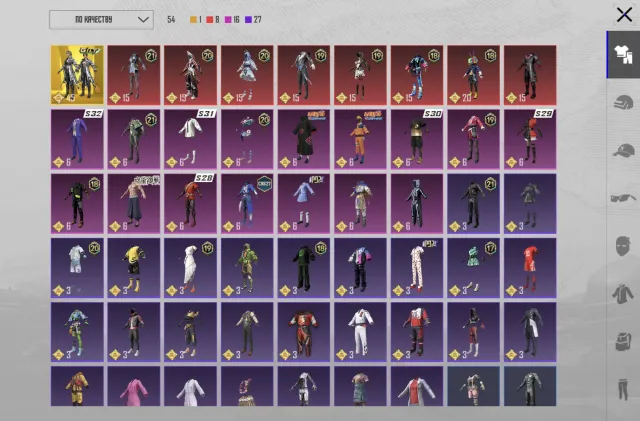The width and height of the screenshot is (640, 421).
Task: Select the outfit tagged S29
Action: [530, 139]
